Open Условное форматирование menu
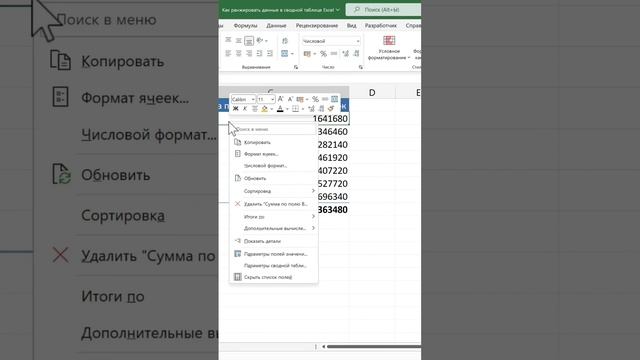This screenshot has height=360, width=640. point(389,49)
